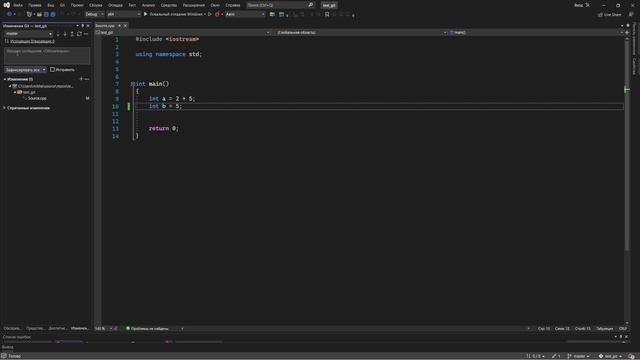This screenshot has height=360, width=640.
Task: Open the Git menu
Action: pos(62,5)
